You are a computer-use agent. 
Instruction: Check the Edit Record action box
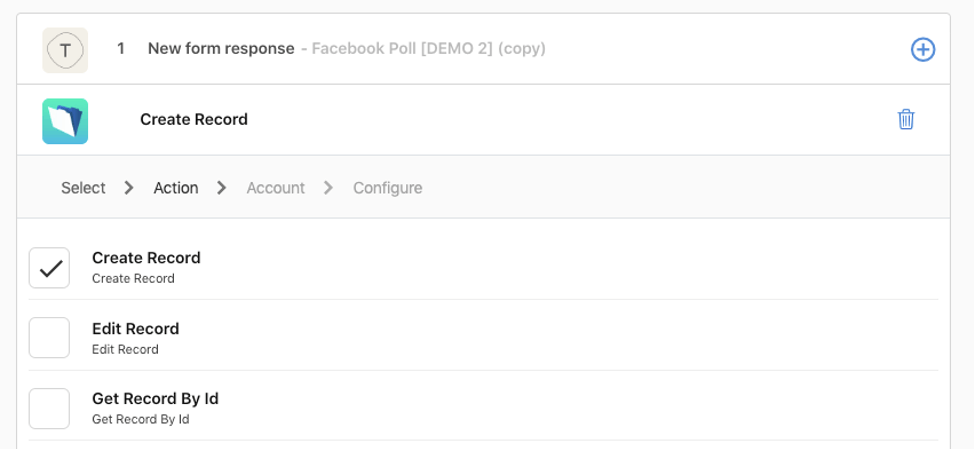point(50,338)
